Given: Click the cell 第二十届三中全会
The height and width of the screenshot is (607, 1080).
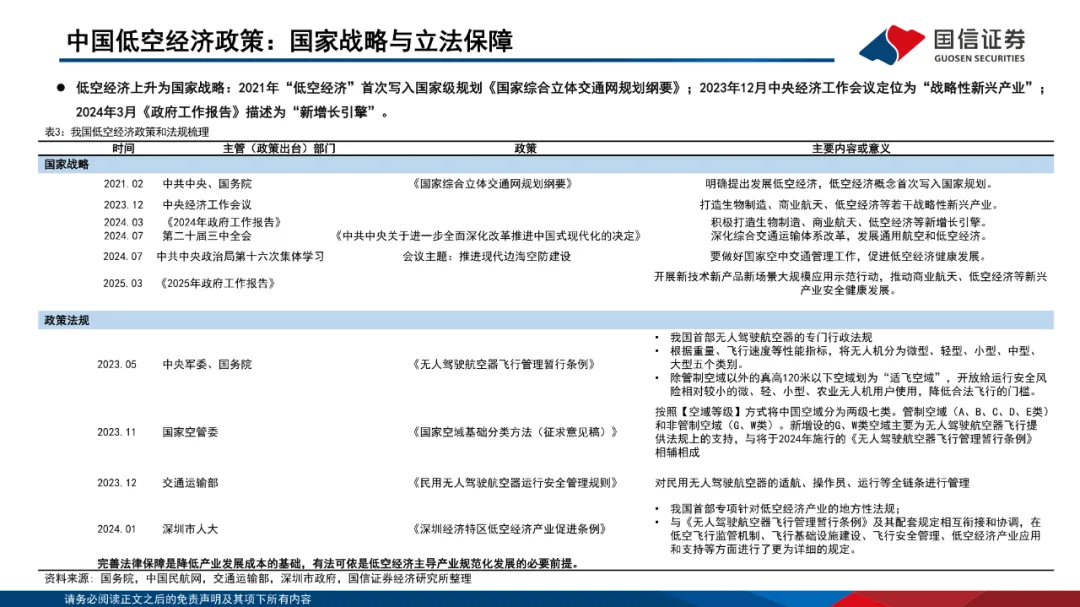Looking at the screenshot, I should 207,236.
